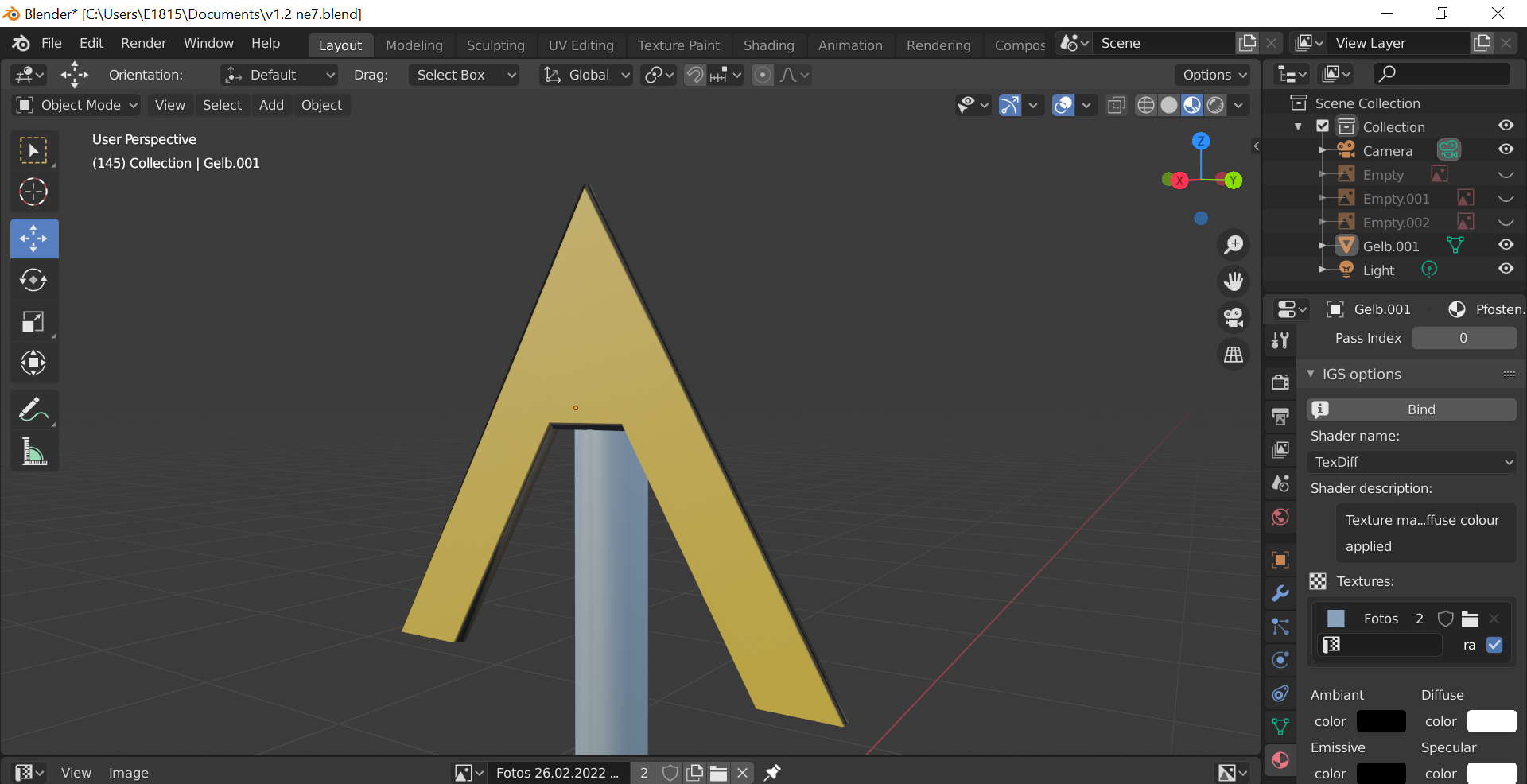Open the Modifier properties wrench tab
This screenshot has width=1527, height=784.
pos(1280,593)
